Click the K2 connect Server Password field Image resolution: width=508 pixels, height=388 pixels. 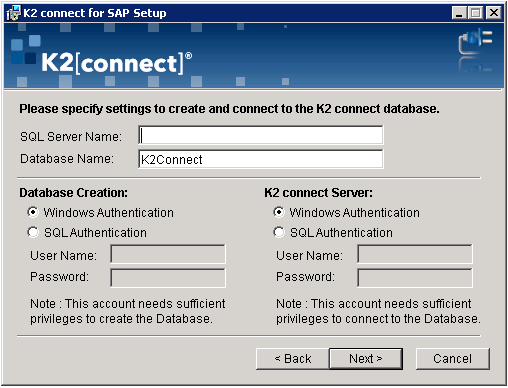coord(415,278)
